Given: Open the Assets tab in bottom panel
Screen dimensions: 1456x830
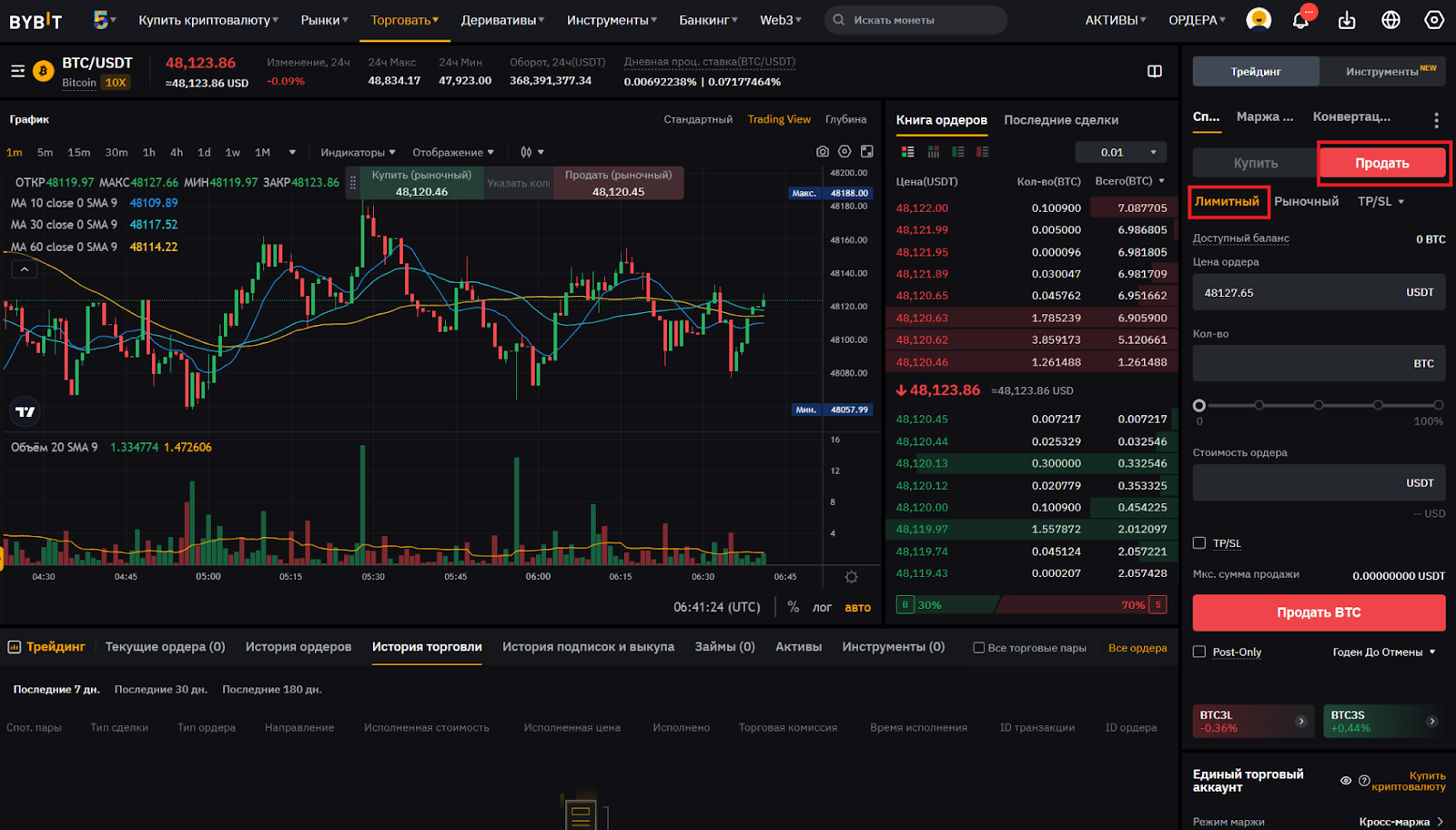Looking at the screenshot, I should coord(798,647).
